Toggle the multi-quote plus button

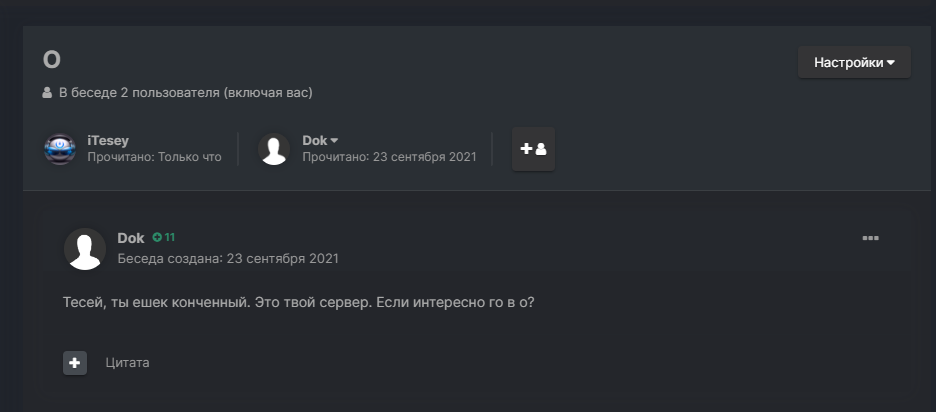[75, 363]
